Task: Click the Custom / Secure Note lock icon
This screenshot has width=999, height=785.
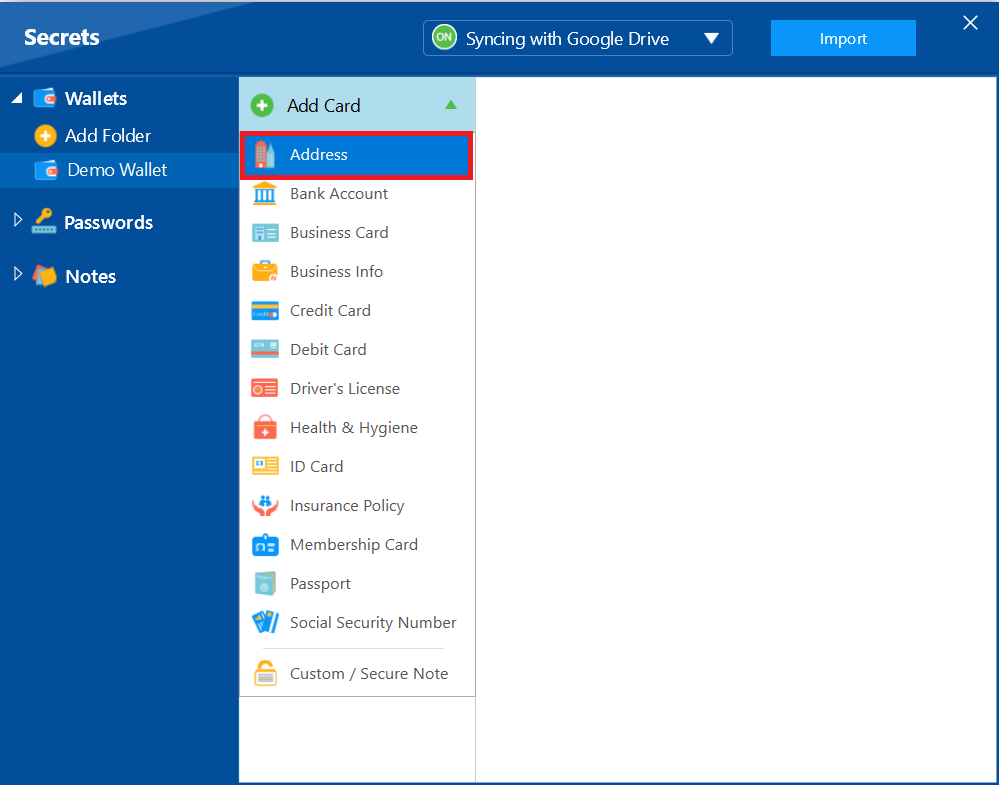Action: 265,673
